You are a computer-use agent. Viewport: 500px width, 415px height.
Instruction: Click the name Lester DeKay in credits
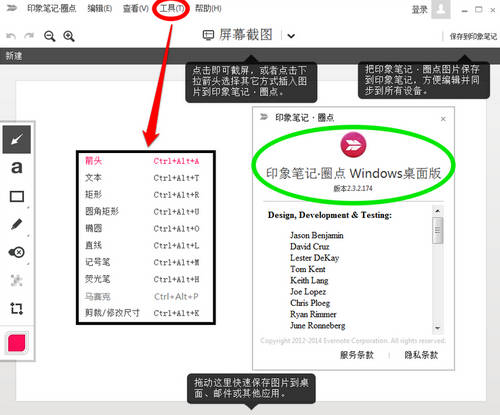coord(314,258)
